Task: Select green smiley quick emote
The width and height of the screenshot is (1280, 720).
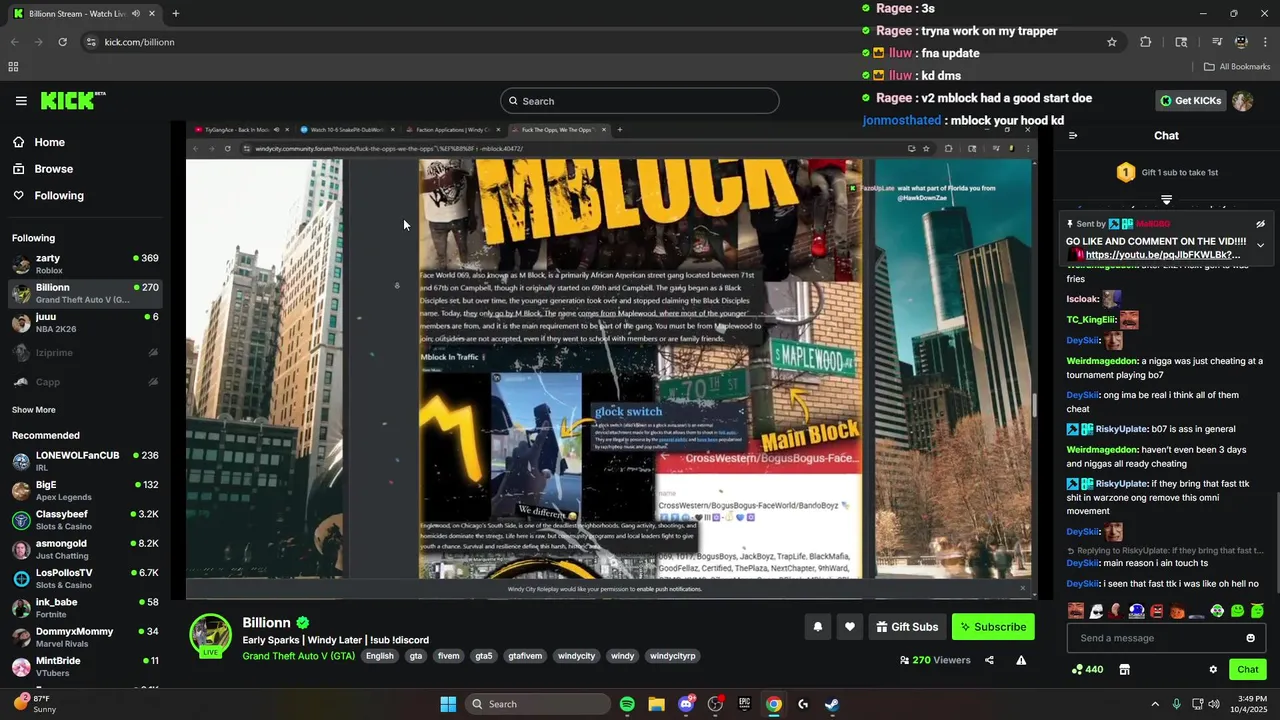Action: (x=1238, y=611)
